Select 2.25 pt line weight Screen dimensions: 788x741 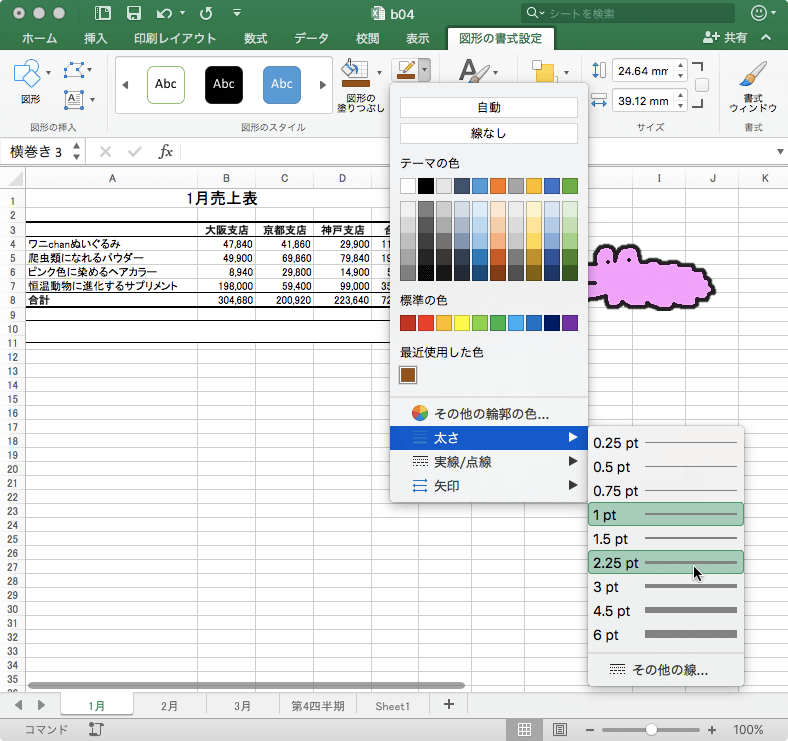pos(666,563)
